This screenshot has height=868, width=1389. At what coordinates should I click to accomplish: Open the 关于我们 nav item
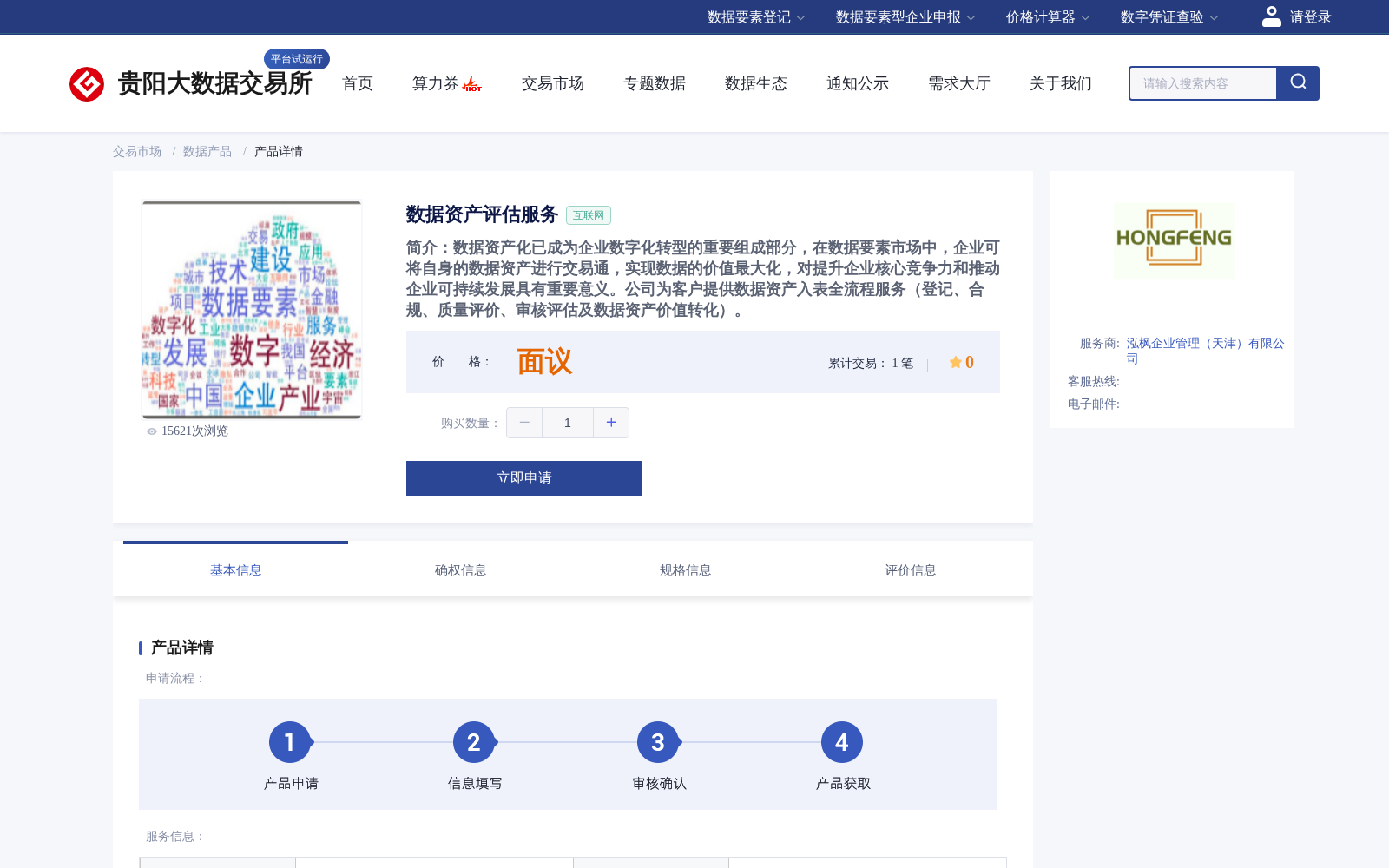(x=1061, y=83)
